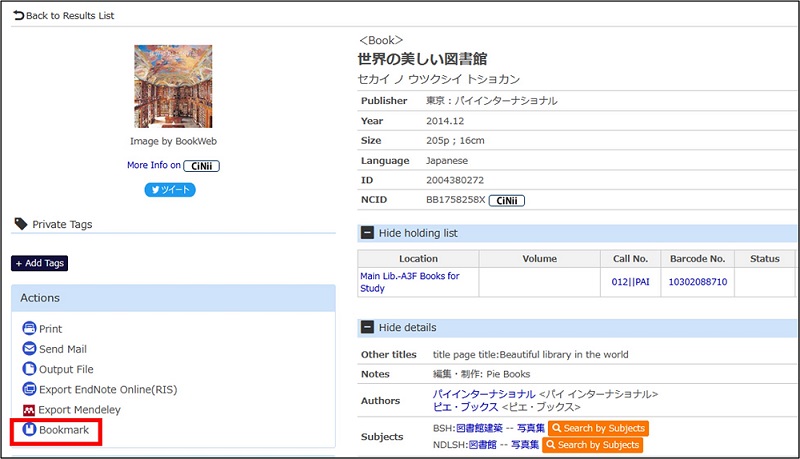The image size is (800, 459).
Task: Add tags with Add Tags button
Action: (x=40, y=263)
